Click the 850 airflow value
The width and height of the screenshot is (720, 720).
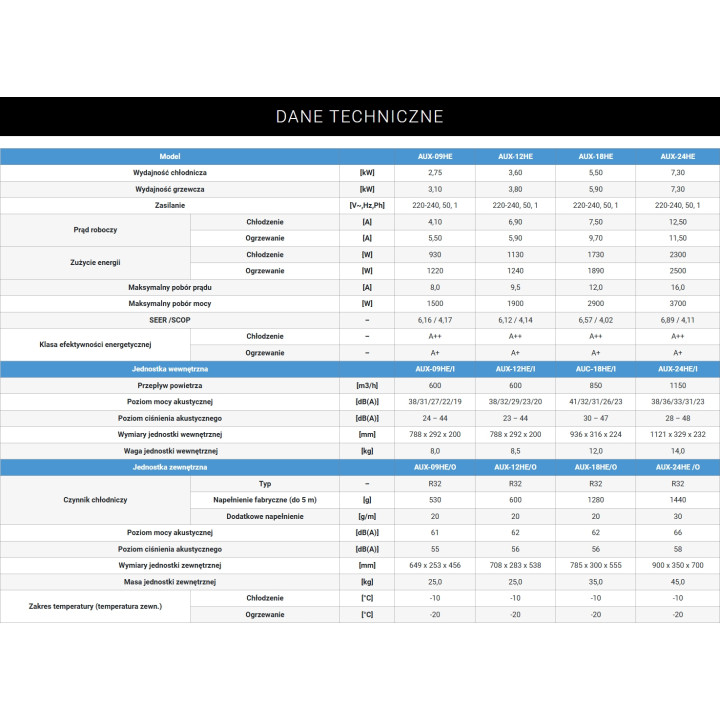point(596,386)
